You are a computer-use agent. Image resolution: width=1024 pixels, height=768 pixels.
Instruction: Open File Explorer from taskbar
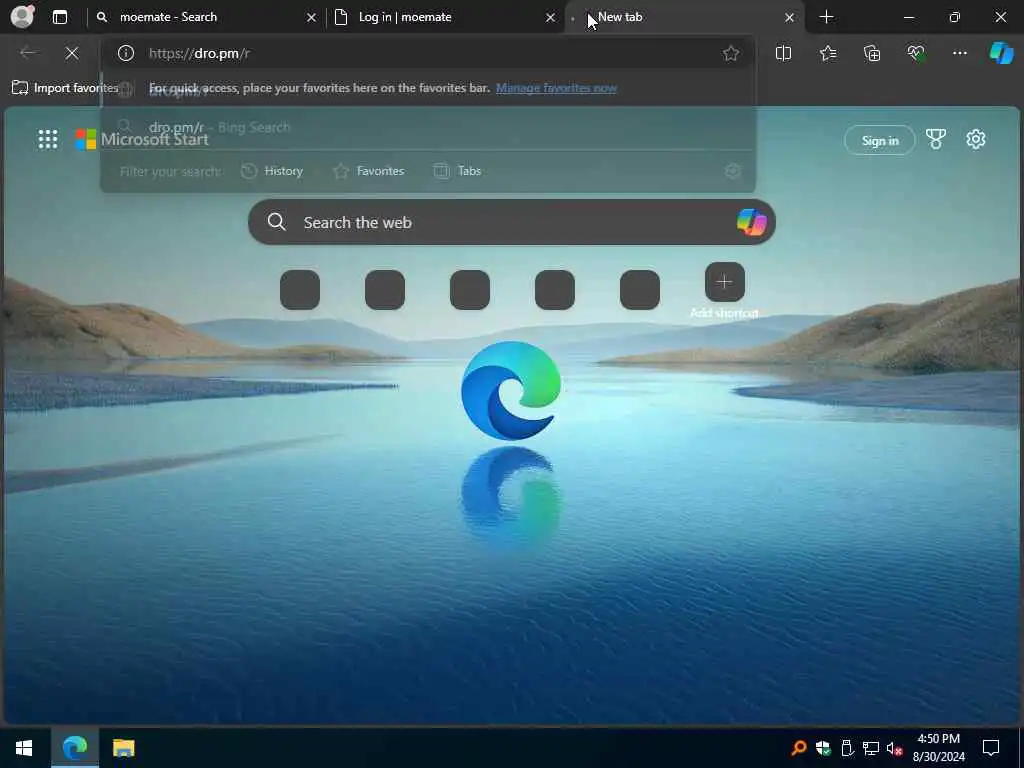coord(123,748)
